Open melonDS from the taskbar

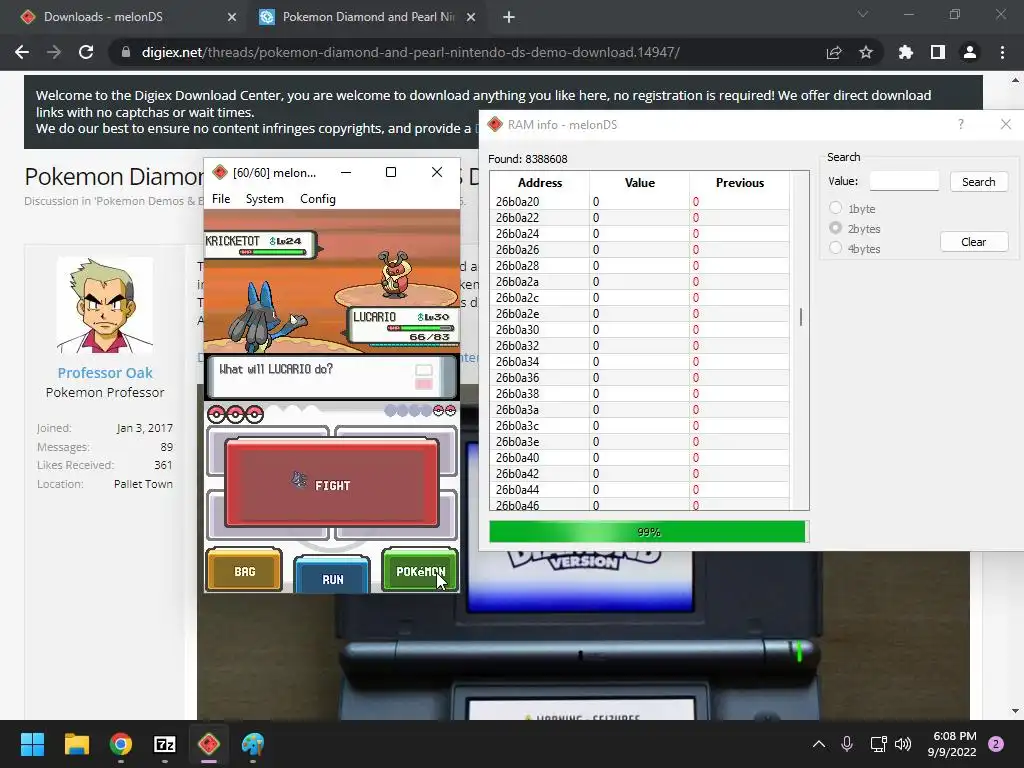[x=209, y=744]
